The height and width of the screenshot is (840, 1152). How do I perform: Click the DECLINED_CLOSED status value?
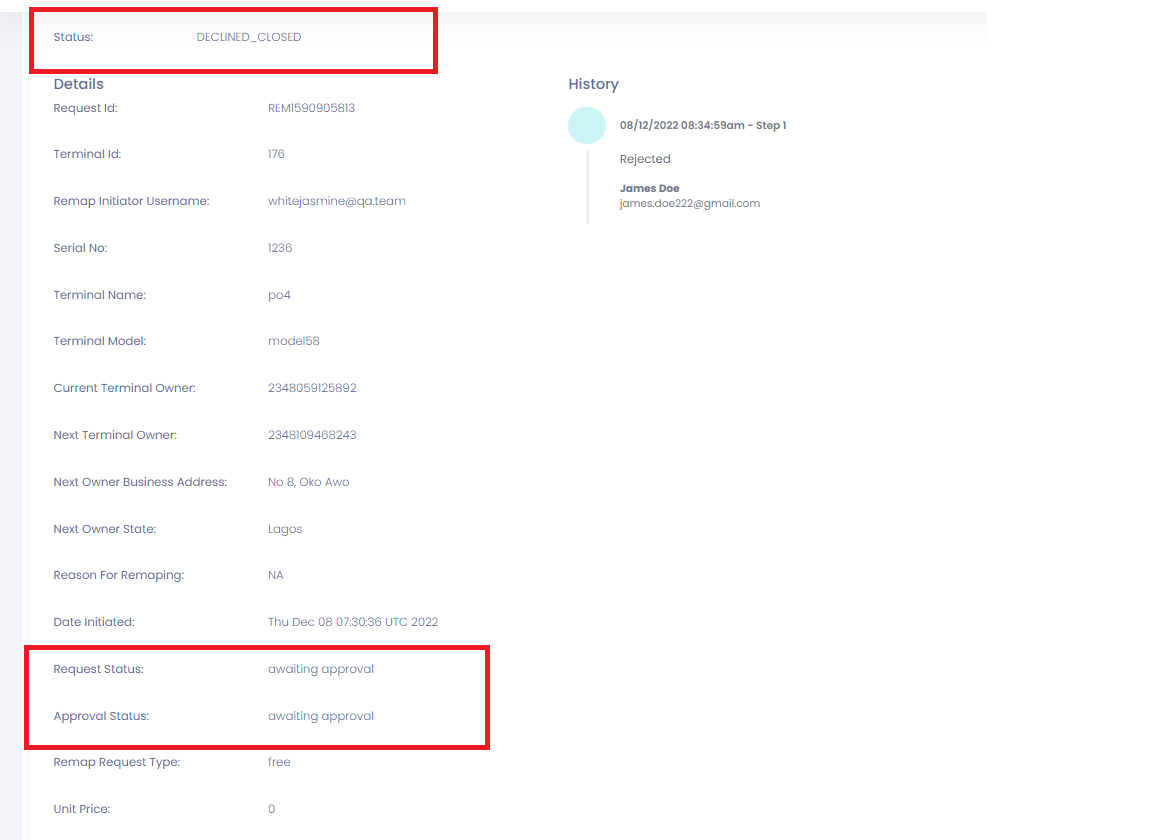[248, 37]
